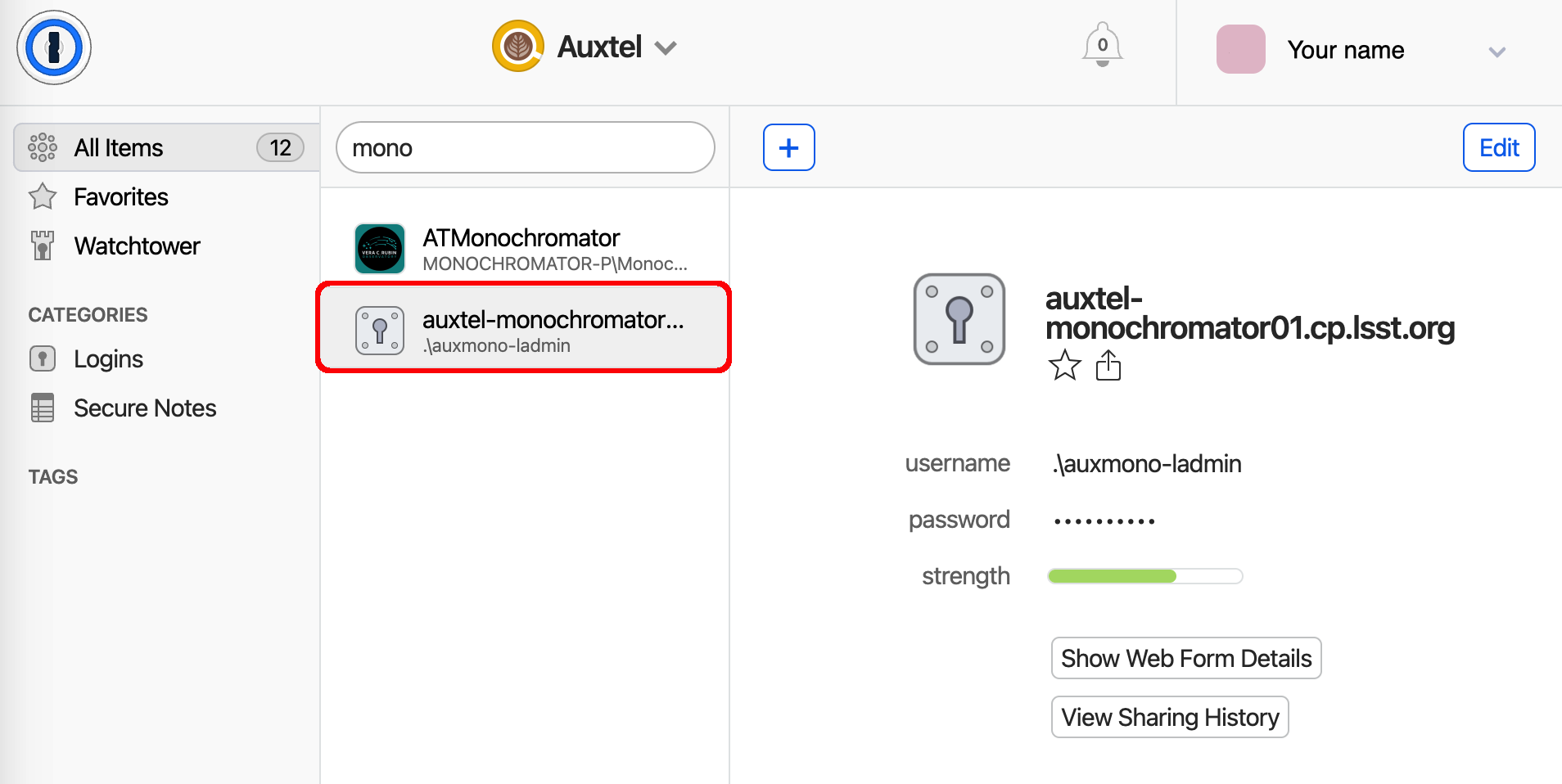Click the share icon for the login item
1562x784 pixels.
1109,366
